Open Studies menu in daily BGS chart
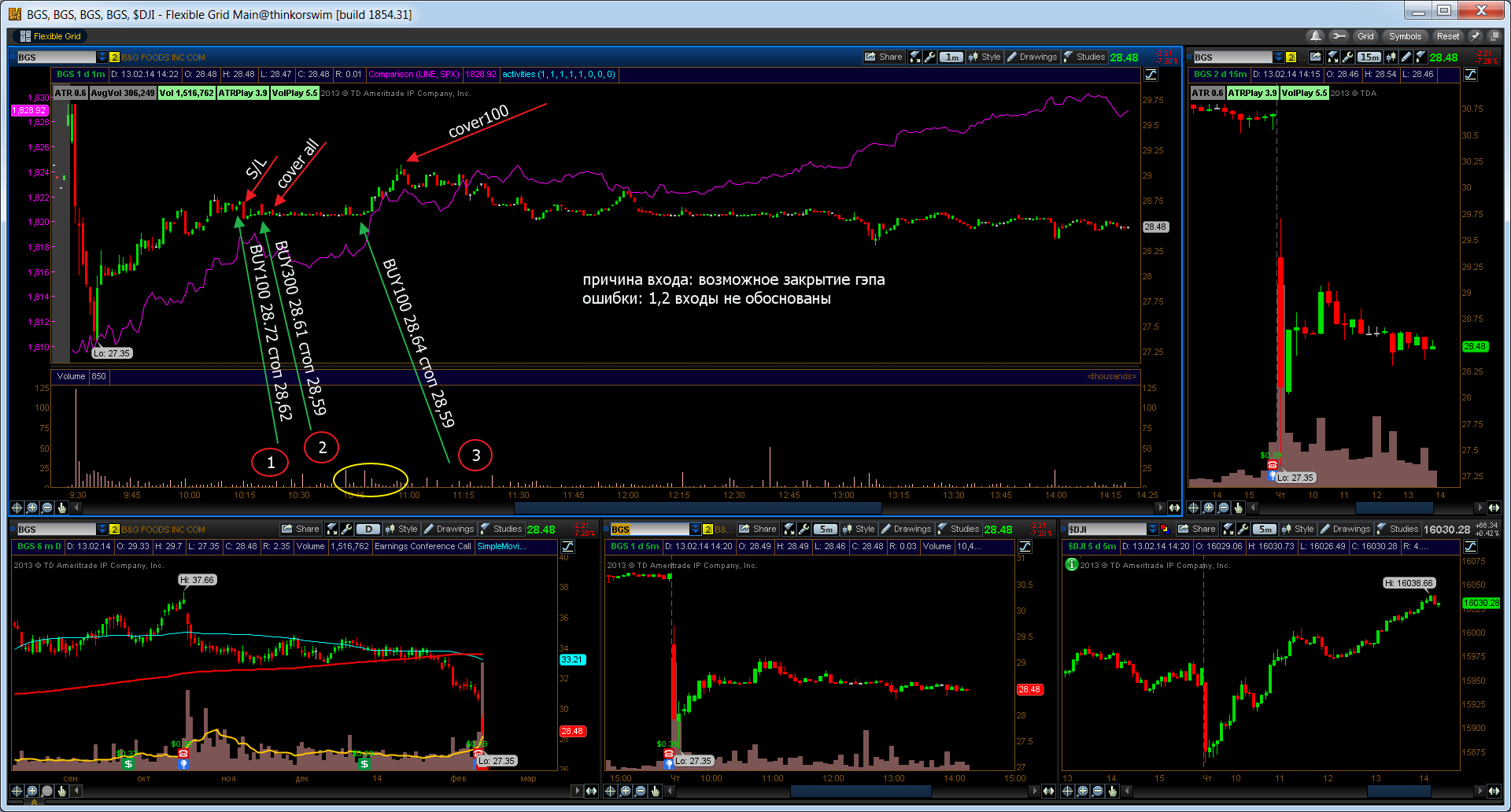The height and width of the screenshot is (812, 1511). click(501, 529)
